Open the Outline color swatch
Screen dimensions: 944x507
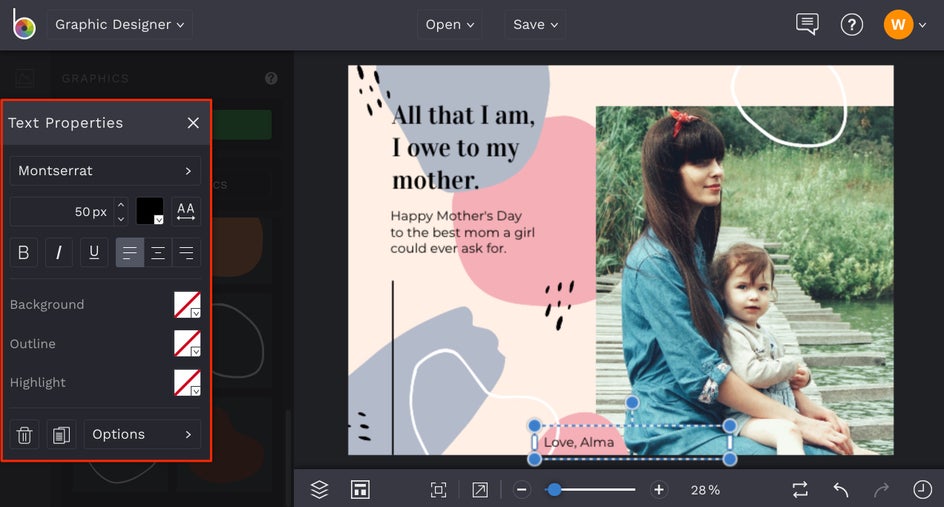(x=187, y=343)
